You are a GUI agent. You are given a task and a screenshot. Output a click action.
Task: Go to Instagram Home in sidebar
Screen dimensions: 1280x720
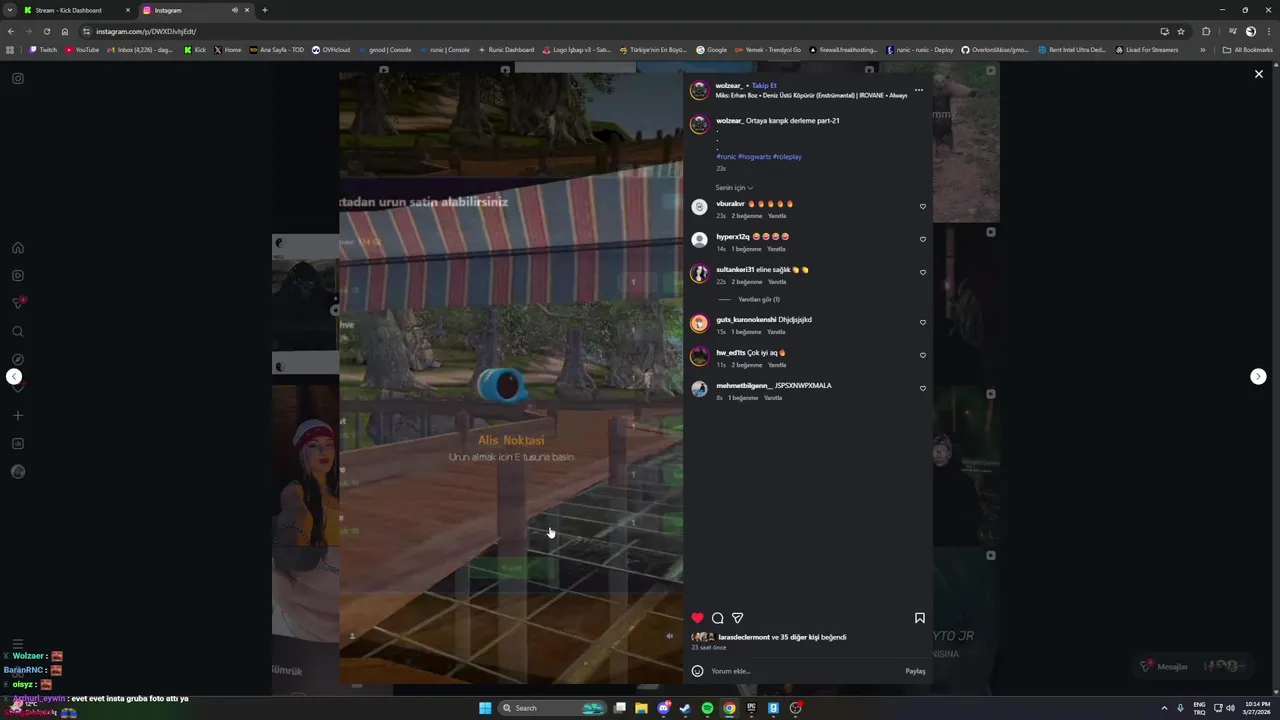tap(18, 248)
